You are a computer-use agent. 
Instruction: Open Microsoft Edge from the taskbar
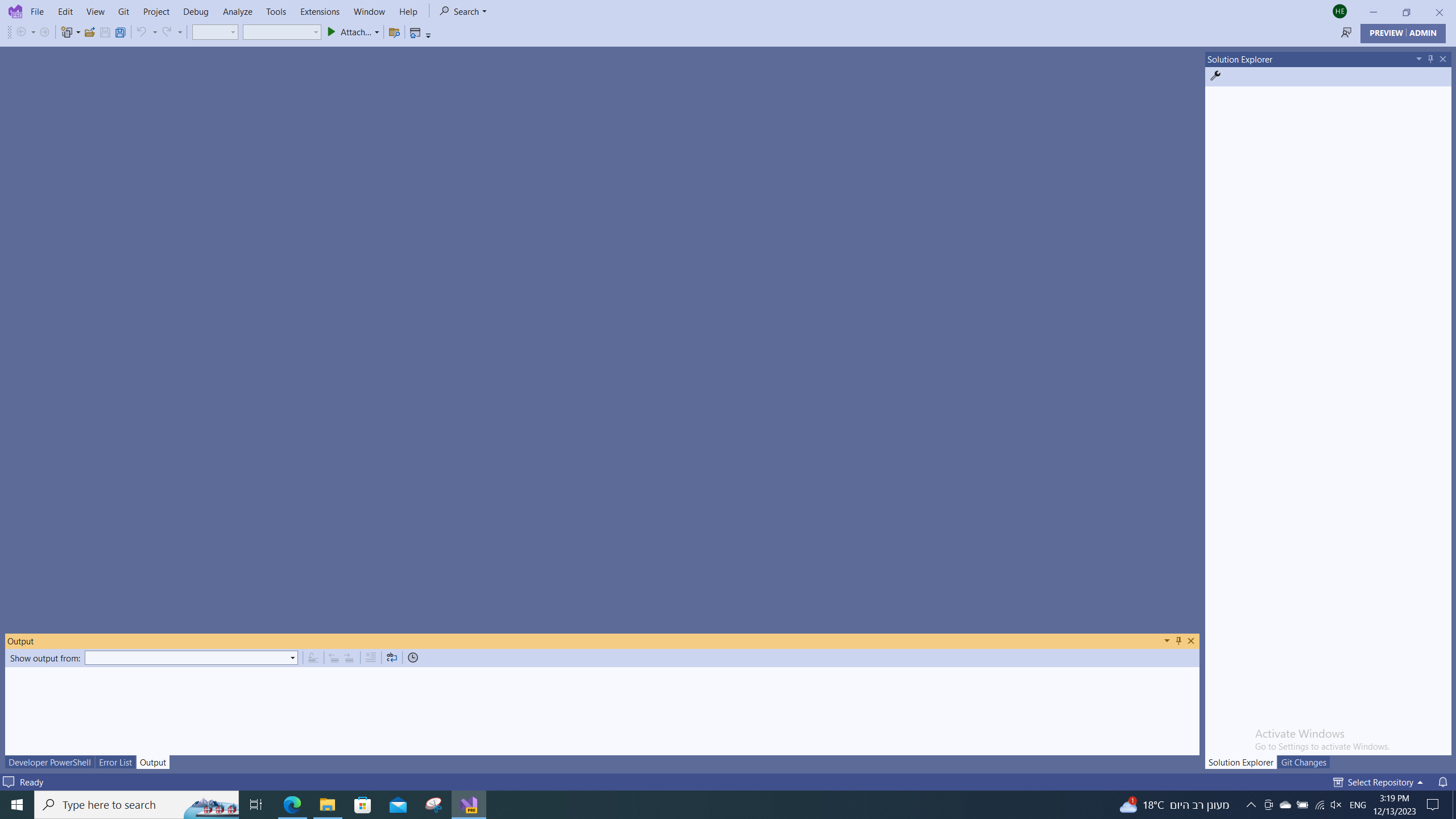(292, 805)
